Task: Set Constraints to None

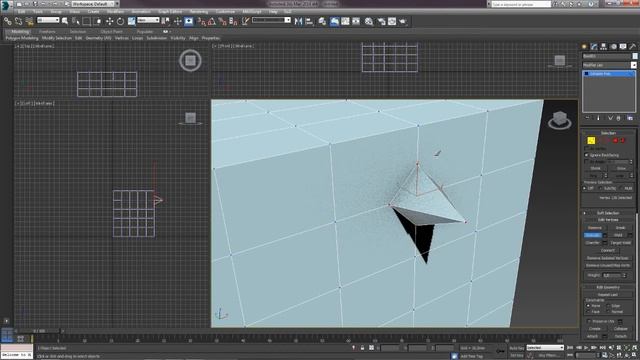Action: pos(588,305)
